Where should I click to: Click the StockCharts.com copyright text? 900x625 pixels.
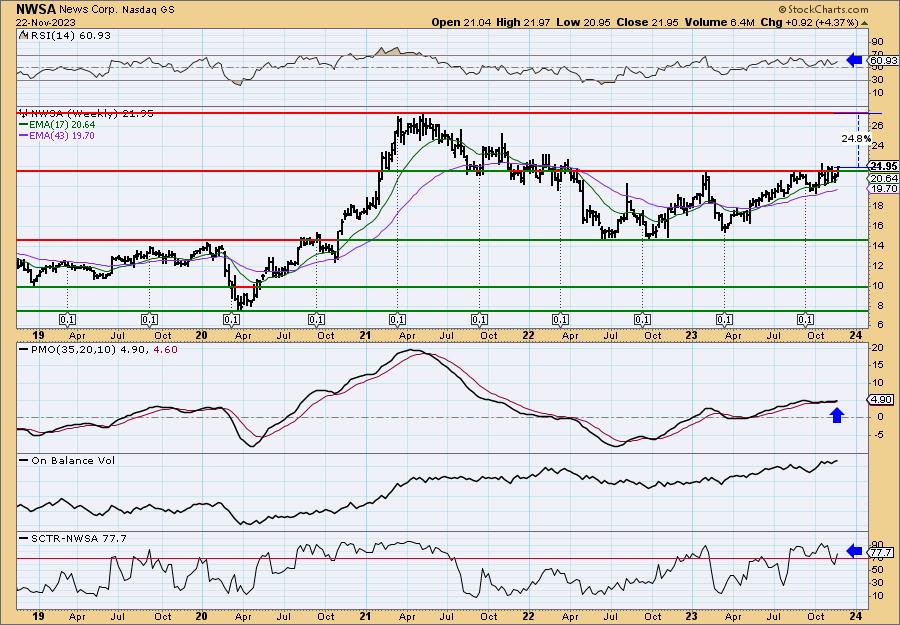pyautogui.click(x=824, y=9)
